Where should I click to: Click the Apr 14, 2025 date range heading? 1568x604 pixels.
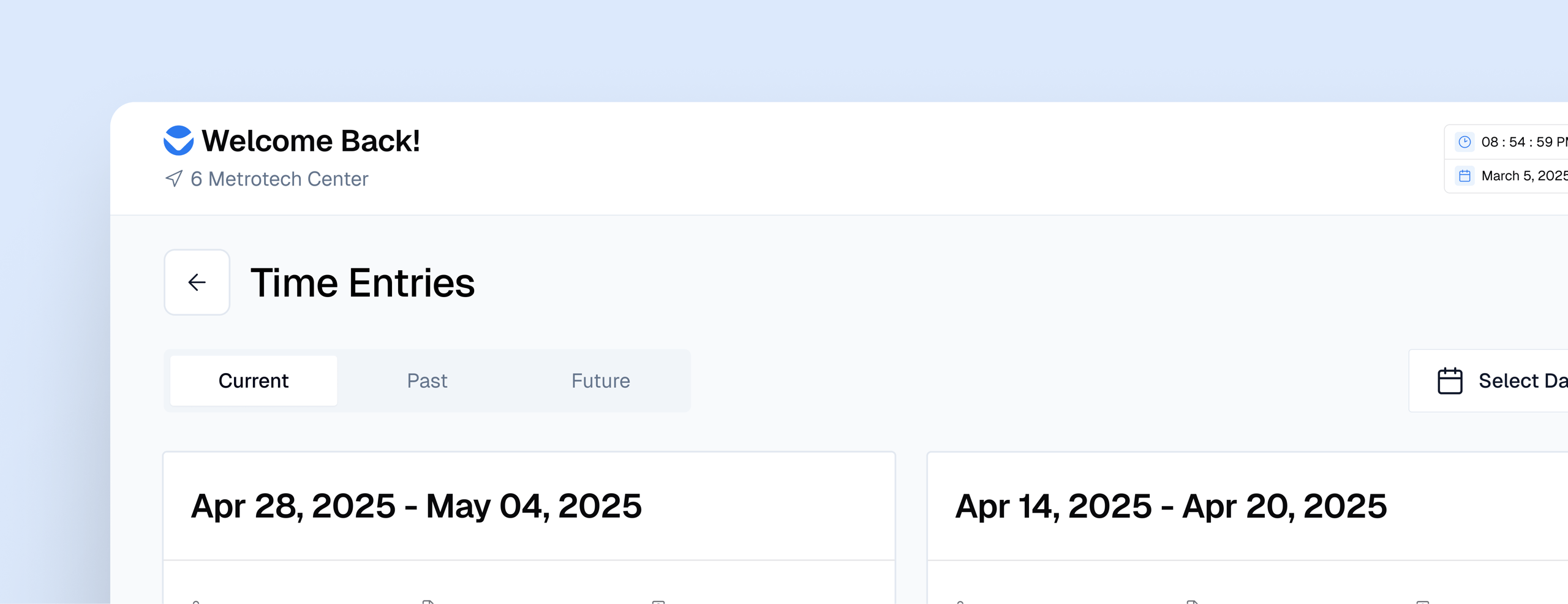(1170, 506)
